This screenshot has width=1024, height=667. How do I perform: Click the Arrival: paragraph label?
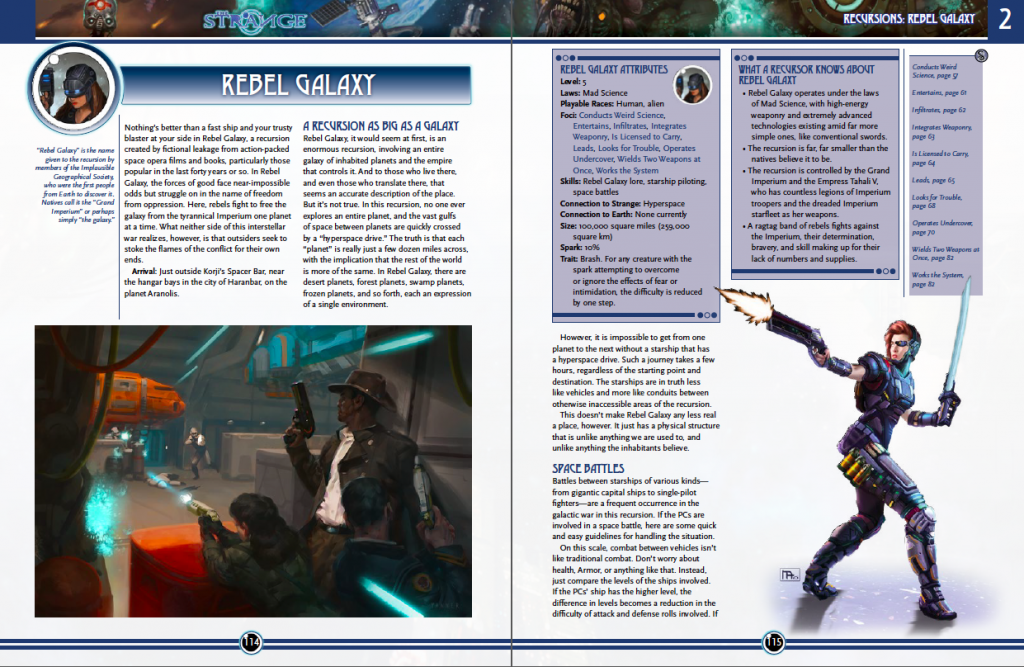click(x=144, y=271)
